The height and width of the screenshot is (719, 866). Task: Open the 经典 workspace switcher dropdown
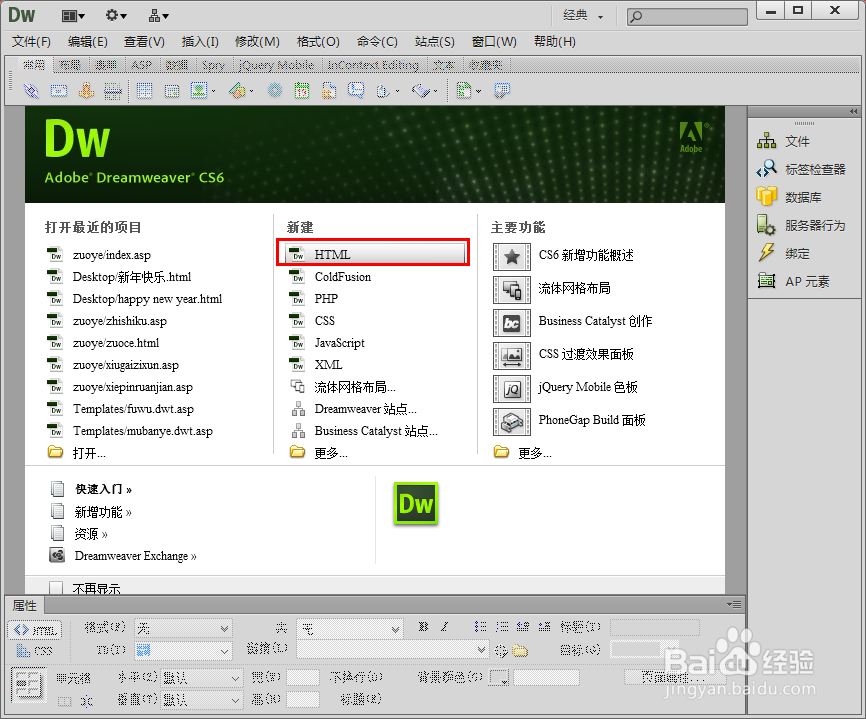tap(583, 15)
